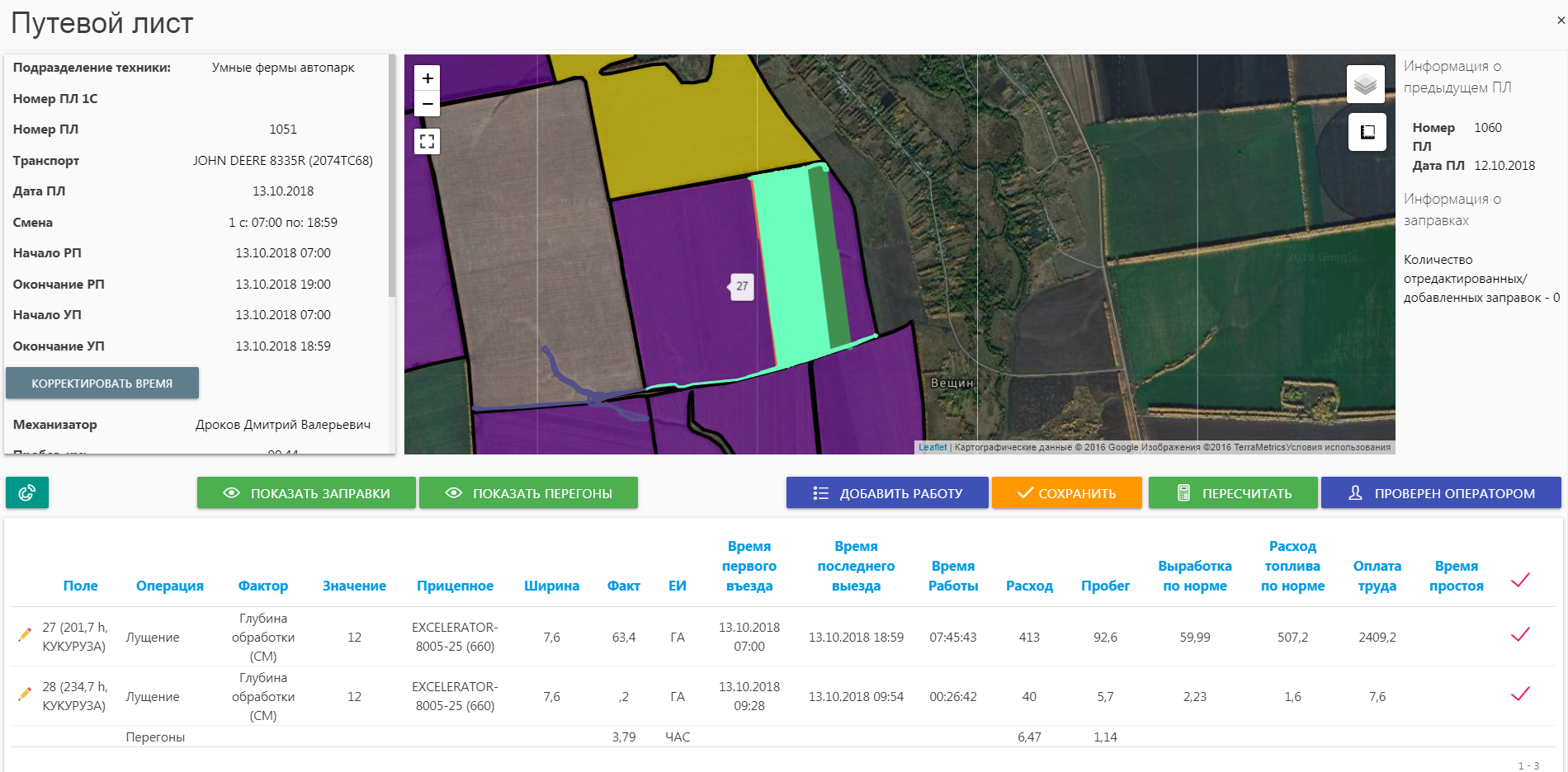Click Время Работы column header

(953, 576)
